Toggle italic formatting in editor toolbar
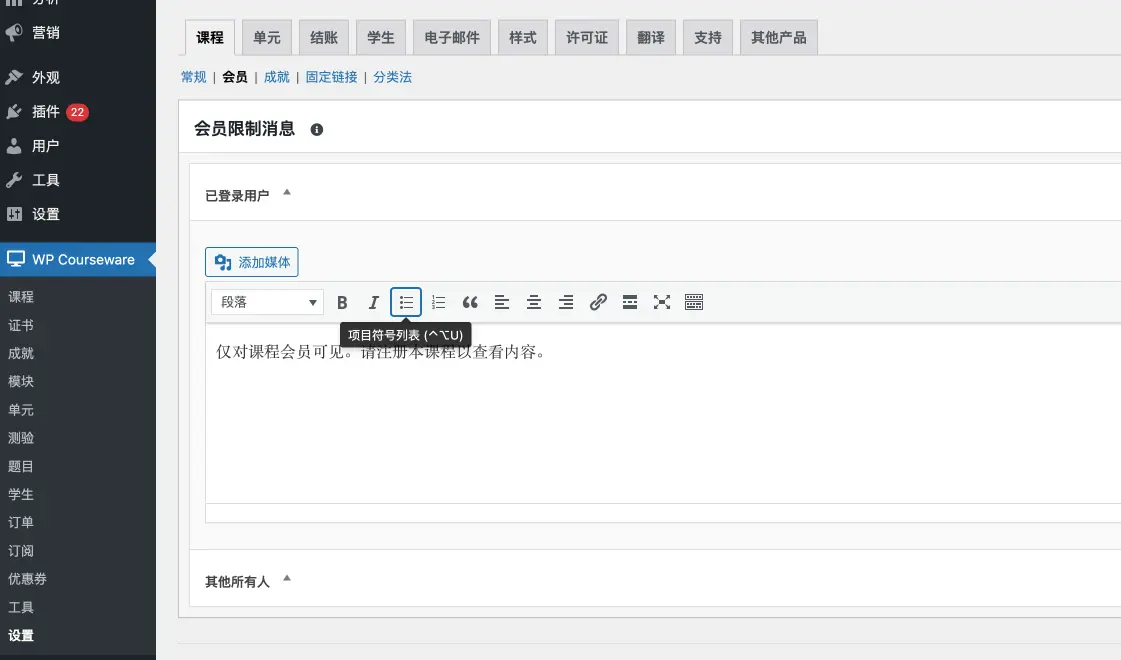This screenshot has height=660, width=1121. [373, 302]
